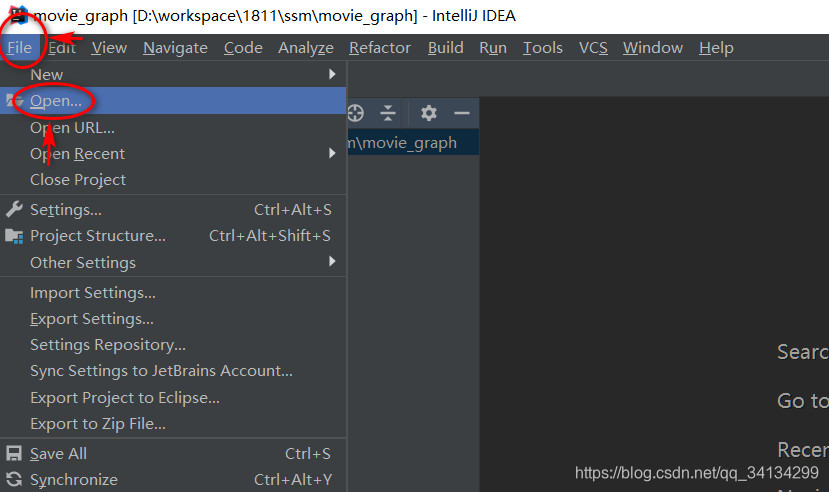
Task: Open the Refactor menu
Action: tap(380, 48)
